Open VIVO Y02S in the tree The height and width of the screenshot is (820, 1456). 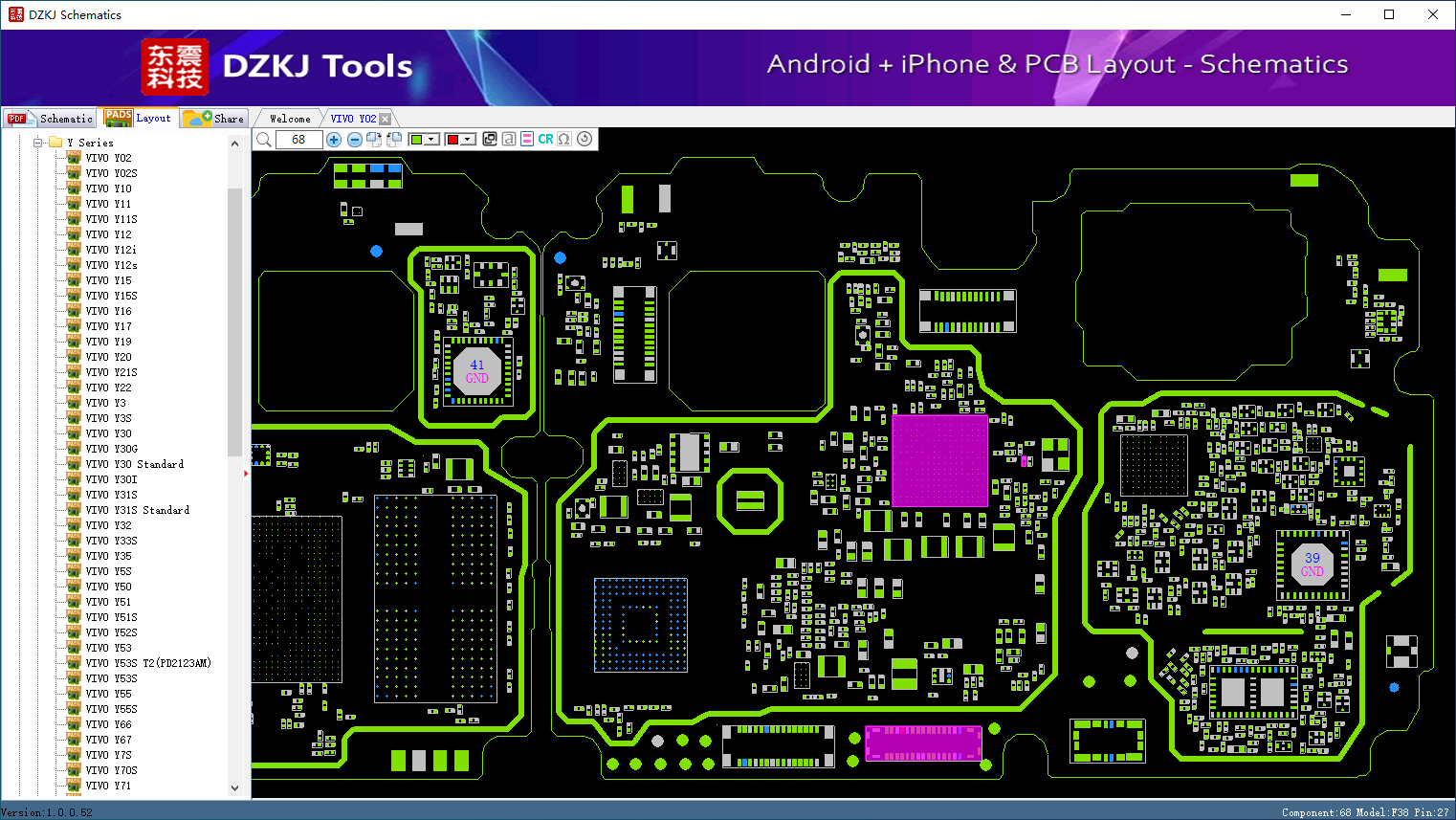click(x=111, y=173)
